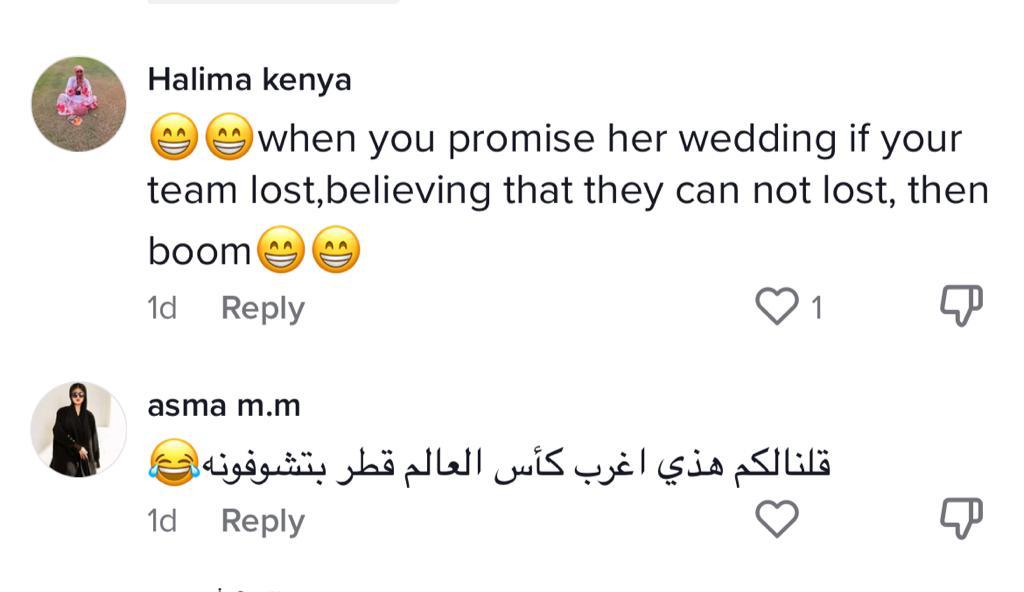Reply to Halima kenya's comment
The width and height of the screenshot is (1024, 592).
pyautogui.click(x=262, y=308)
